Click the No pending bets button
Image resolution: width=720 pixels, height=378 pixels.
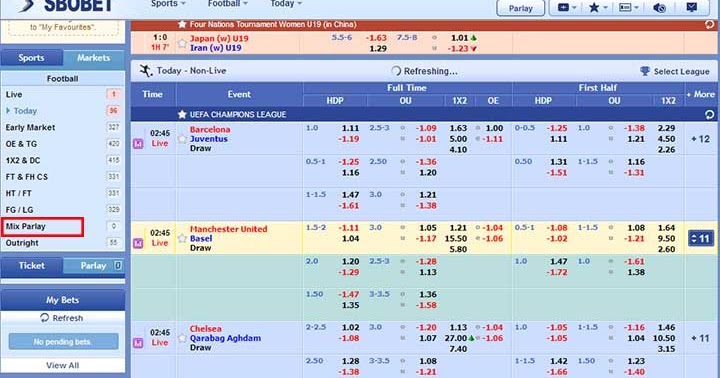pos(63,342)
